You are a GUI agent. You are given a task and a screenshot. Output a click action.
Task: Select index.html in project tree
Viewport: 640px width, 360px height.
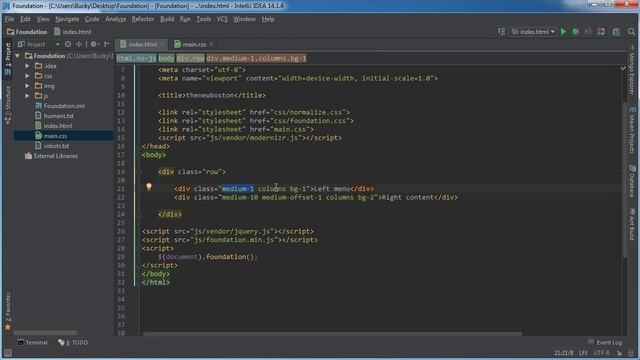[58, 126]
